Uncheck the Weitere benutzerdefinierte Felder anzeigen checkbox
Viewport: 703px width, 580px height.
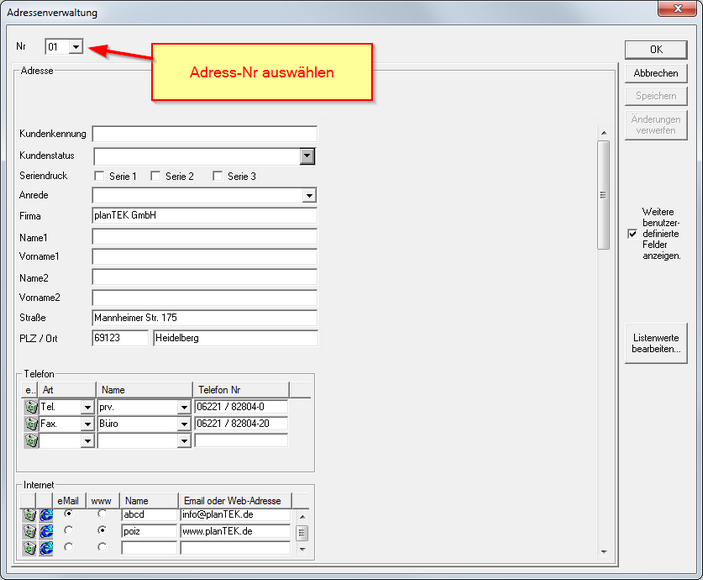631,233
